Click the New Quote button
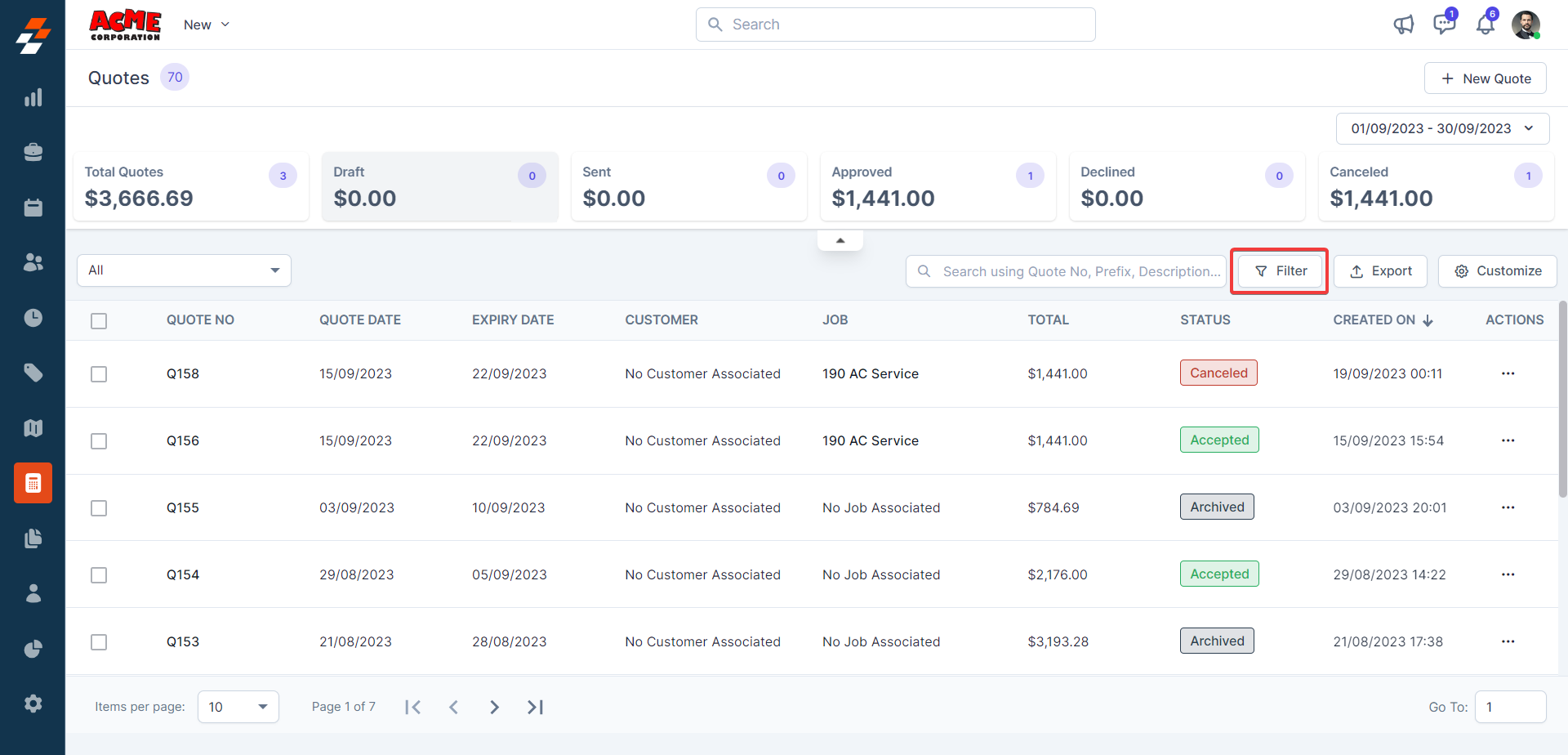This screenshot has width=1568, height=755. coord(1485,78)
